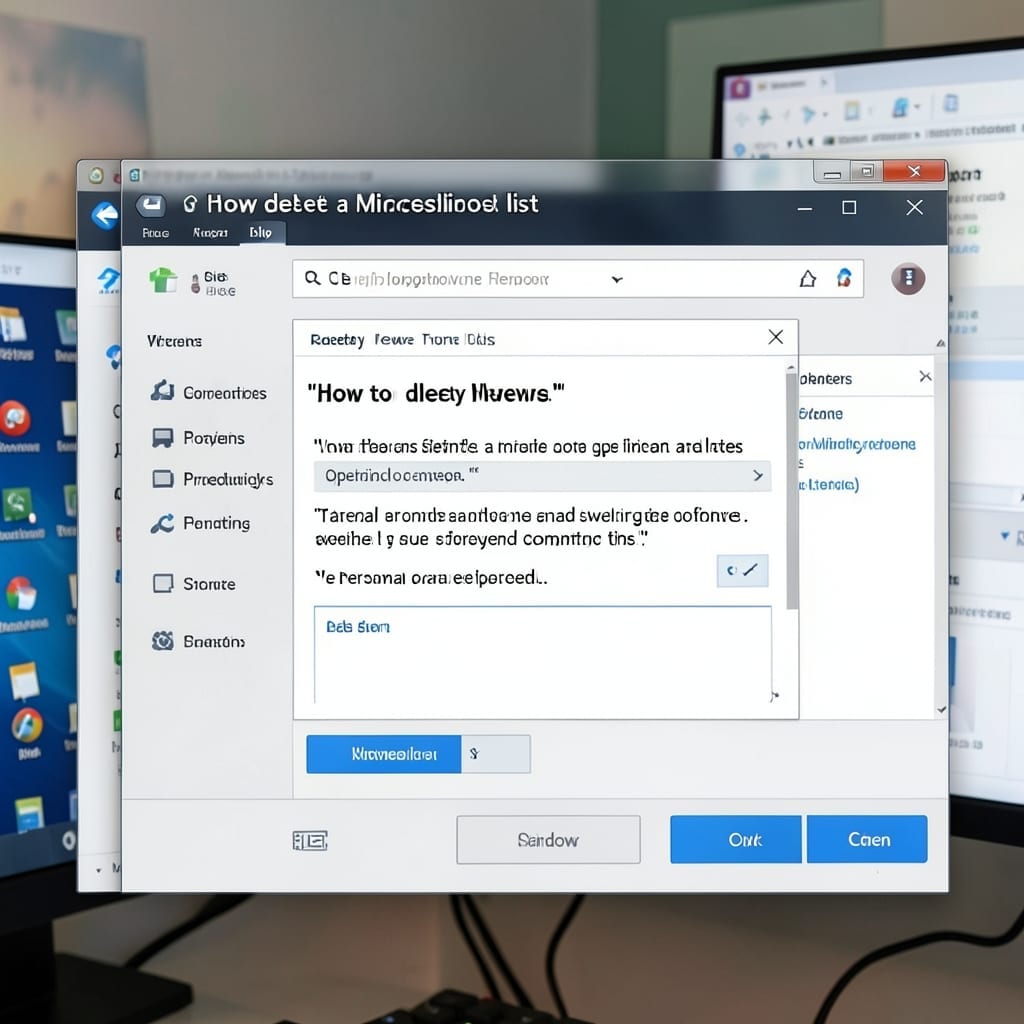Click the check edit icon button
Screen dimensions: 1024x1024
pos(742,571)
